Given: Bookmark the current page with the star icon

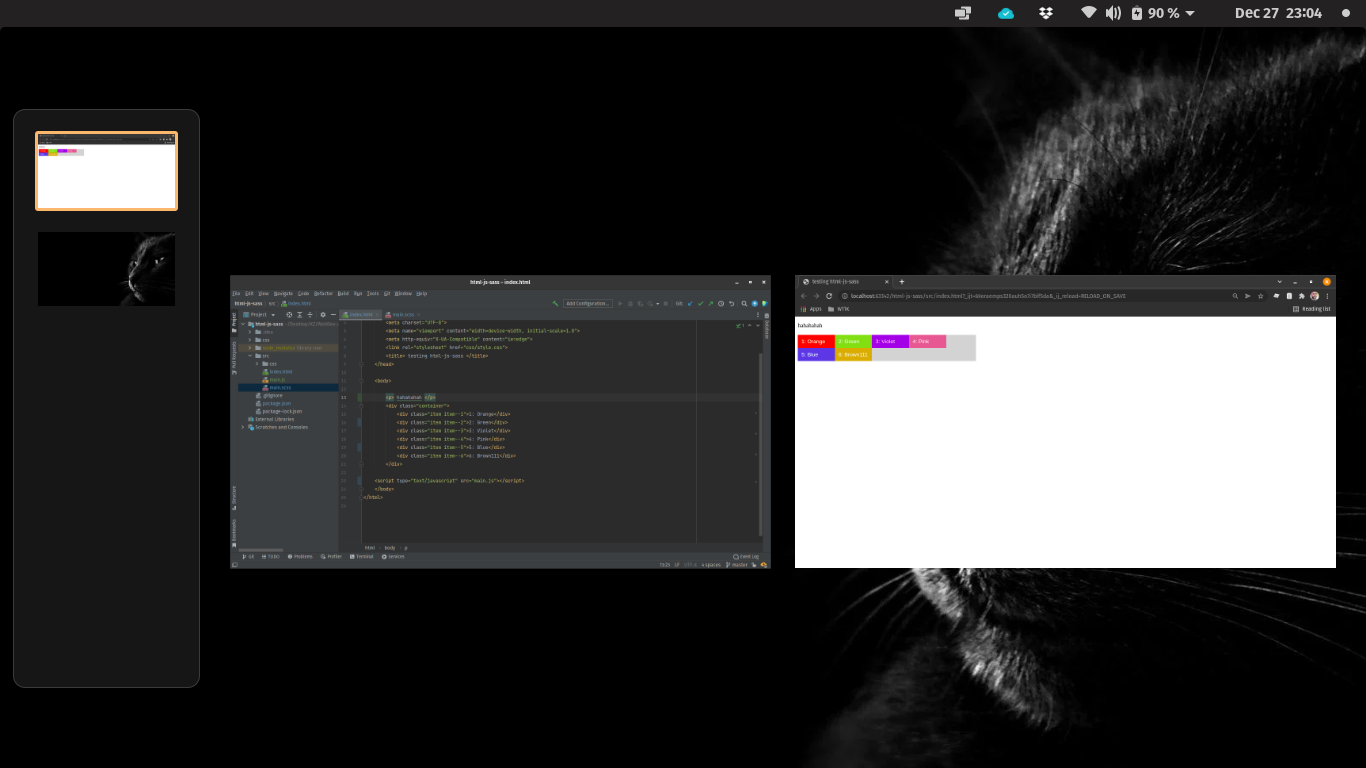Looking at the screenshot, I should click(x=1261, y=296).
